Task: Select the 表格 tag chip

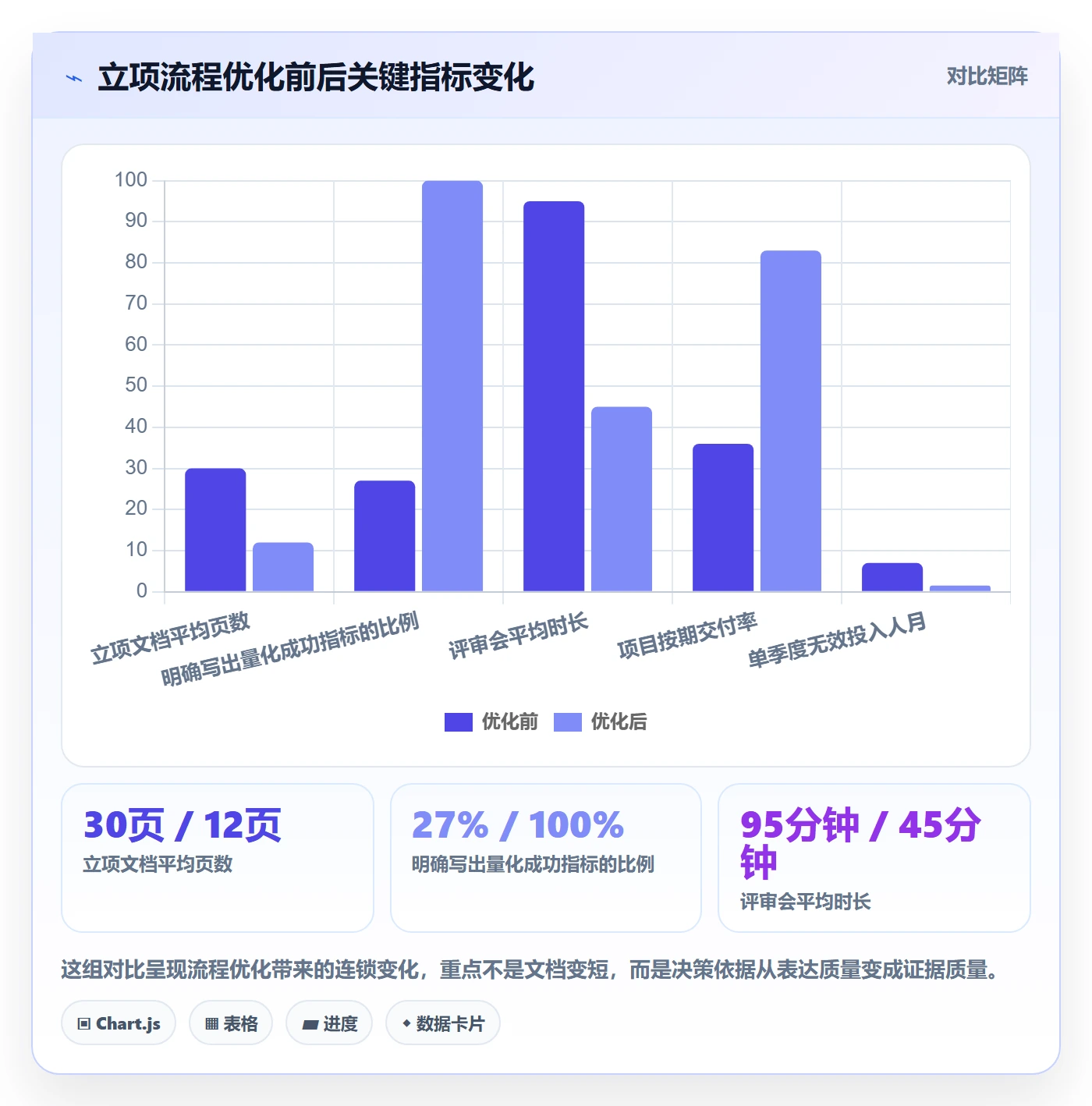Action: click(x=231, y=1023)
